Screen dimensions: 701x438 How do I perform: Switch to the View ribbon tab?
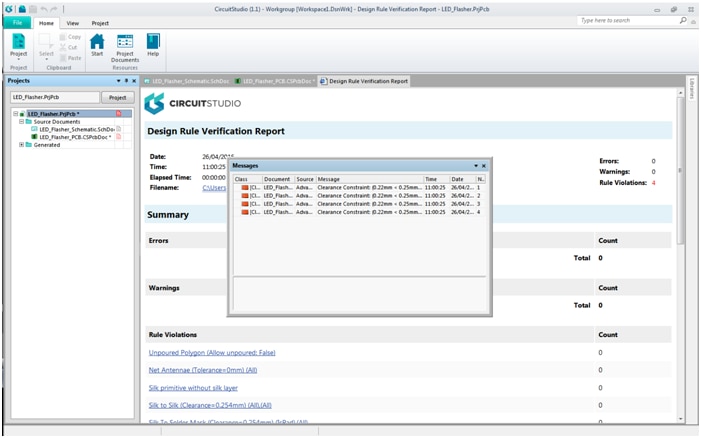[73, 22]
